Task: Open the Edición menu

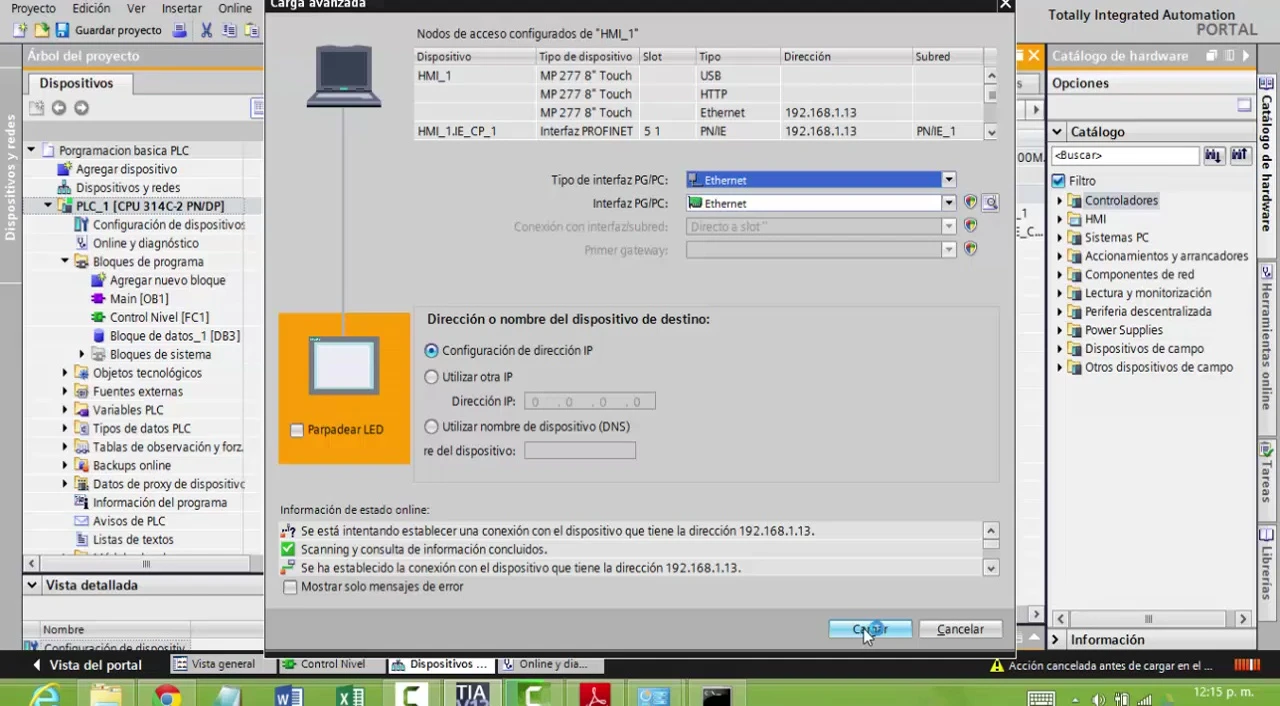Action: click(x=91, y=8)
